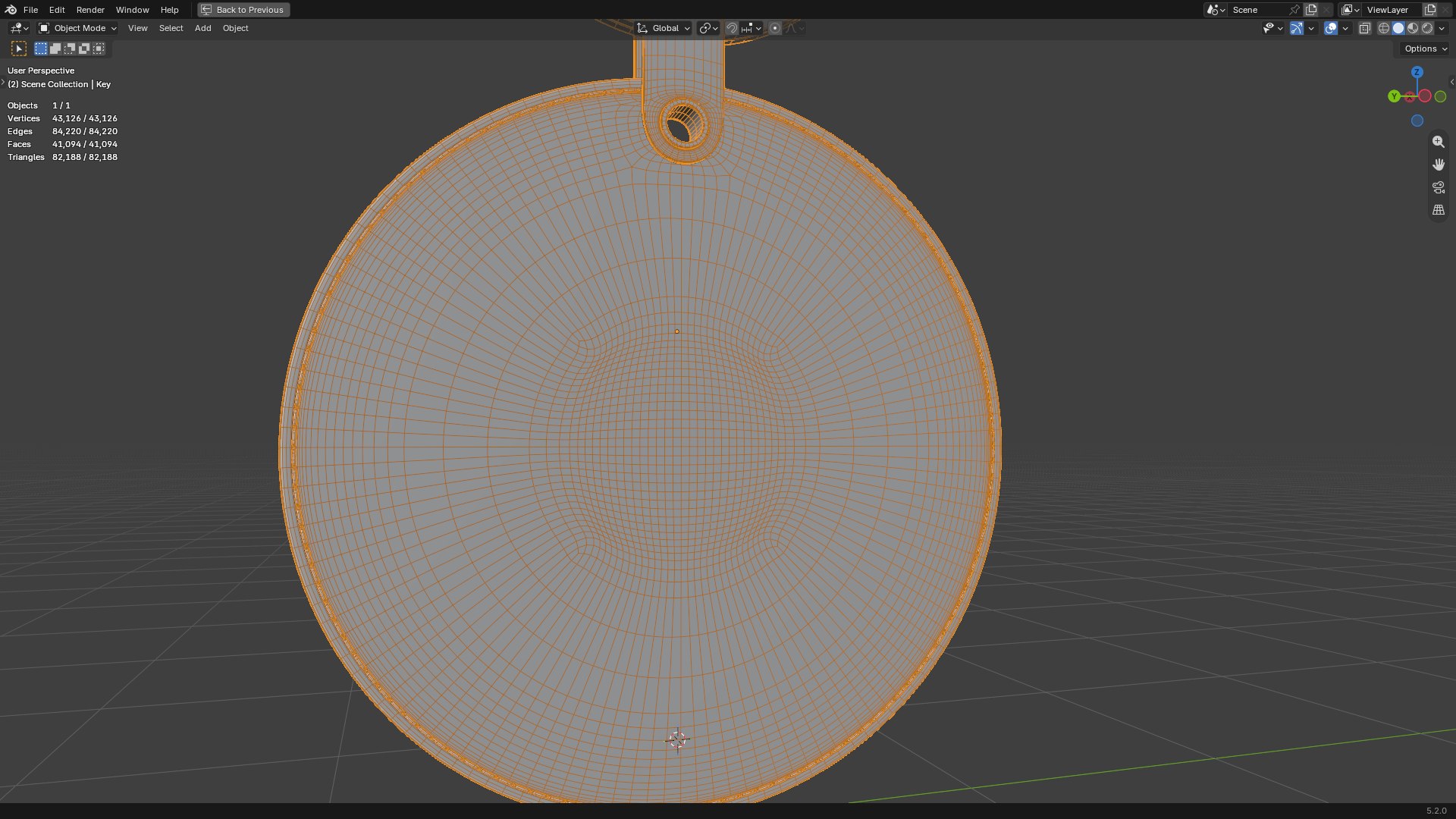This screenshot has width=1456, height=819.
Task: Choose Invert selection mode icon
Action: click(x=84, y=49)
